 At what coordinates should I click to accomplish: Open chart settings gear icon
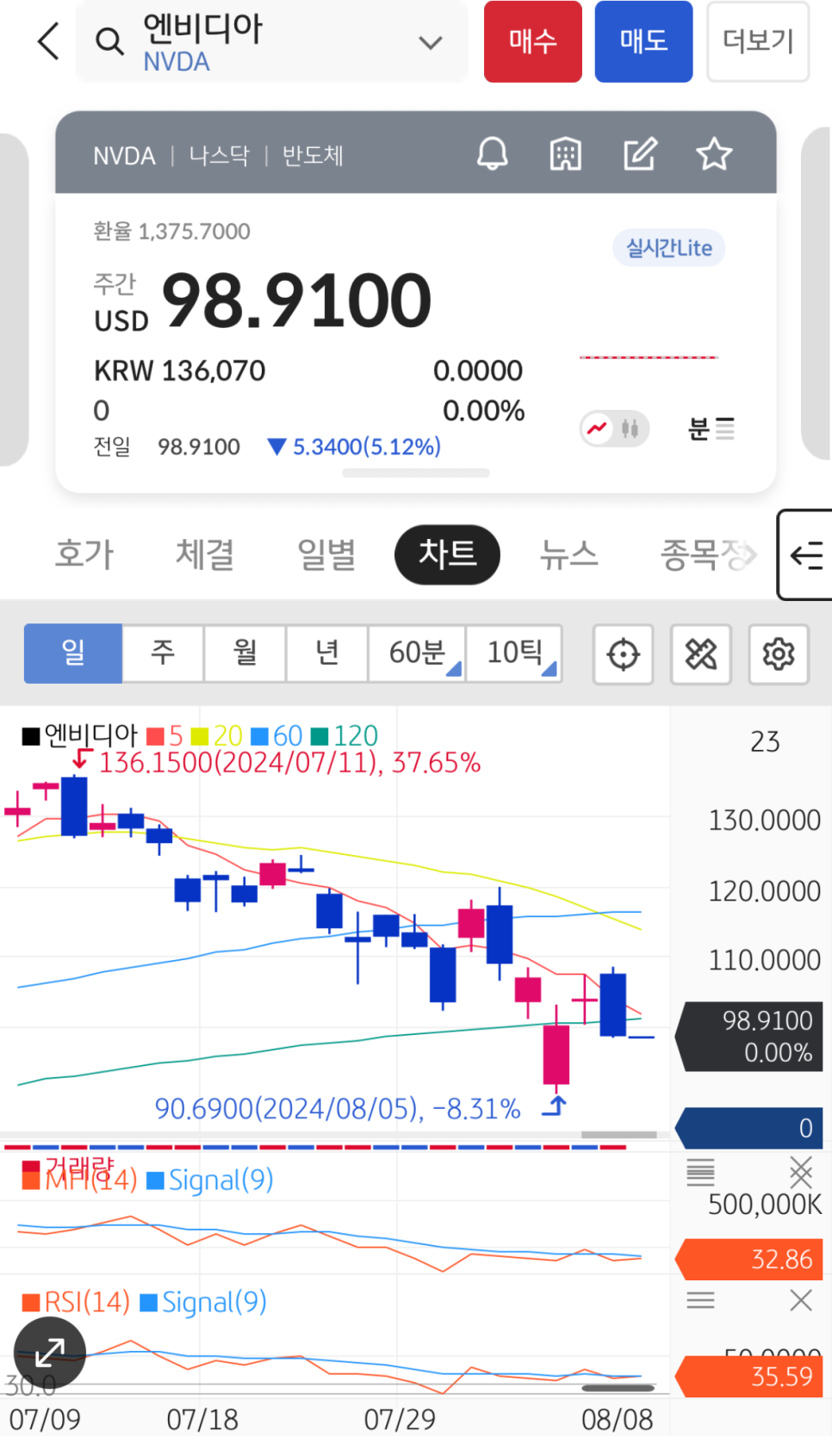pos(779,654)
